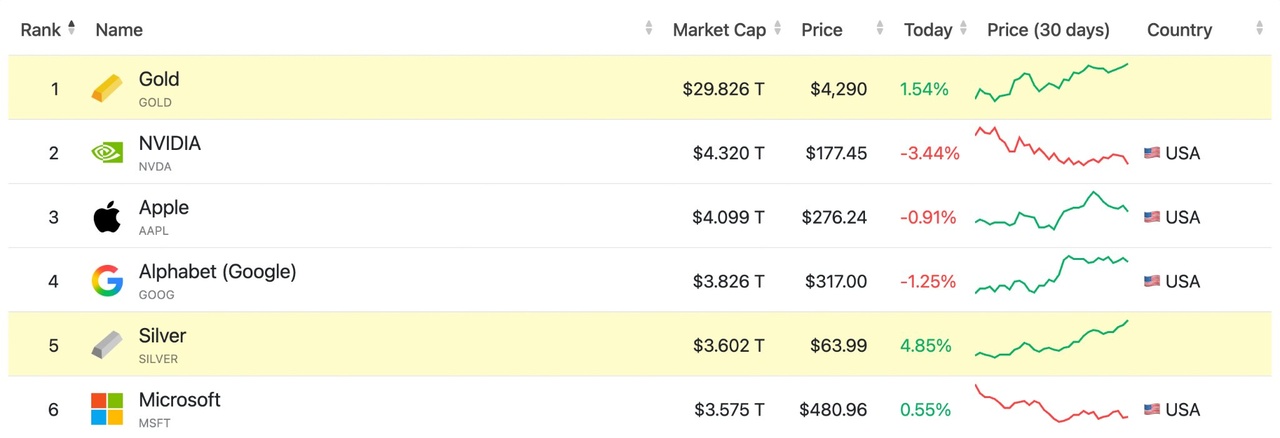Open the Alphabet (Google) link
1280x438 pixels.
coord(217,272)
